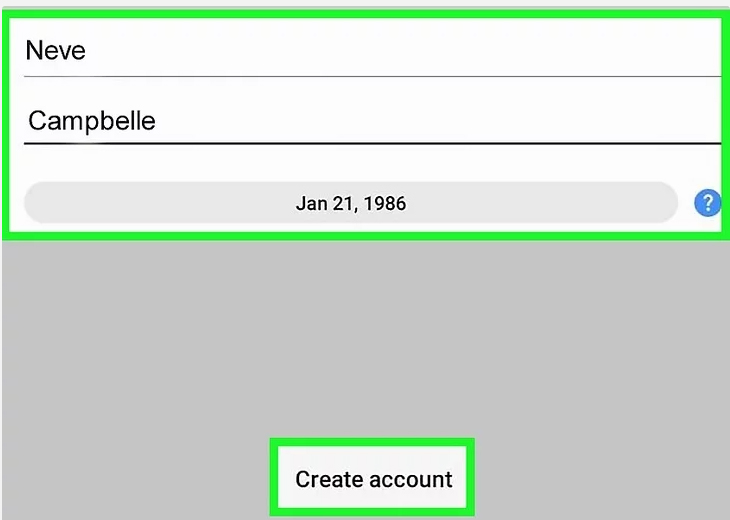Select the birth date pill button

[x=351, y=203]
